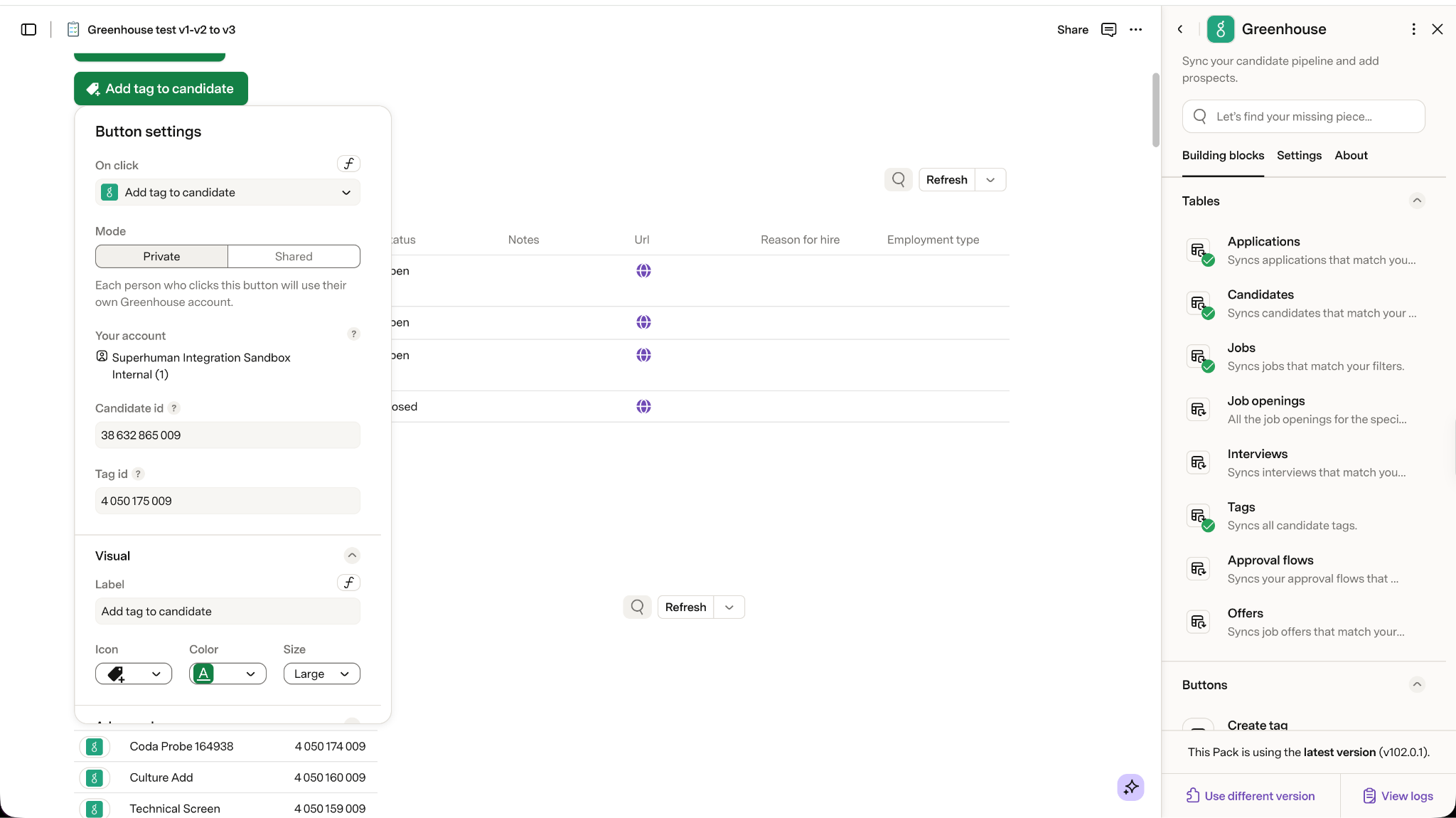Click the Approval flows table icon
The height and width of the screenshot is (818, 1456).
coord(1199,569)
